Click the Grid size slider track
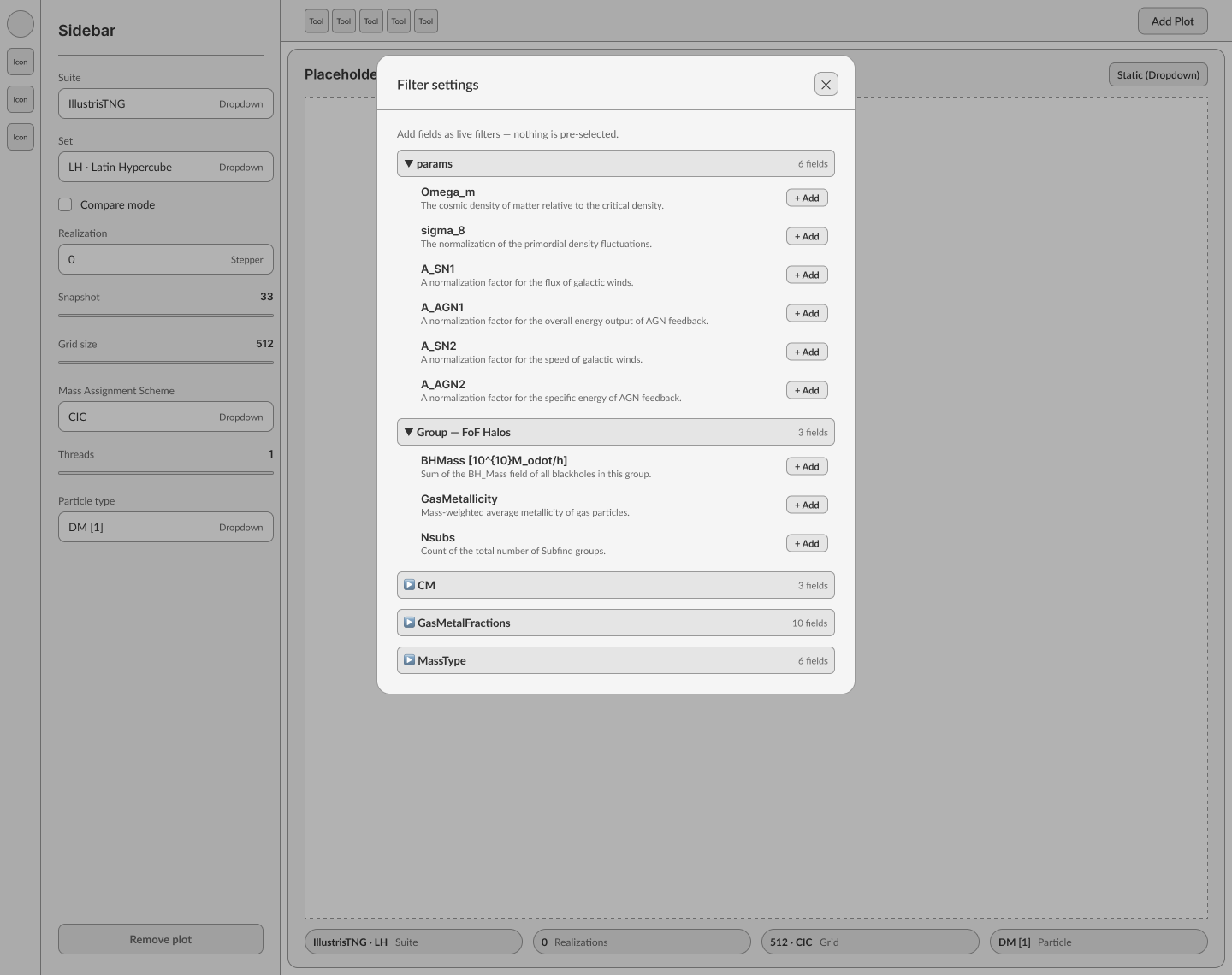 tap(166, 362)
